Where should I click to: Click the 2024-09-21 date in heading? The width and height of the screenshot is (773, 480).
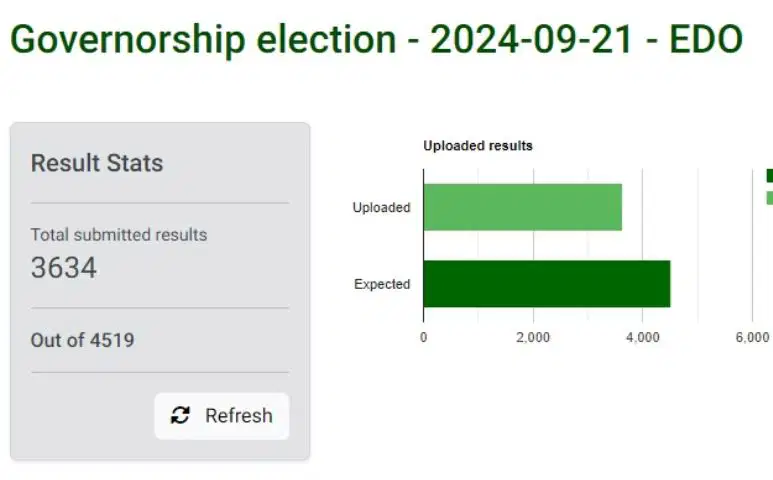[x=531, y=39]
